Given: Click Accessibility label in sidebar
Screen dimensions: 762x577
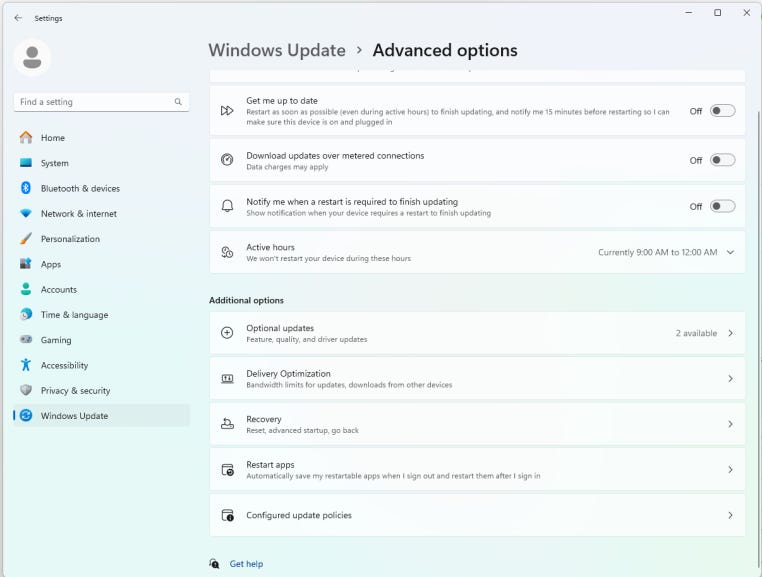Looking at the screenshot, I should pos(64,366).
